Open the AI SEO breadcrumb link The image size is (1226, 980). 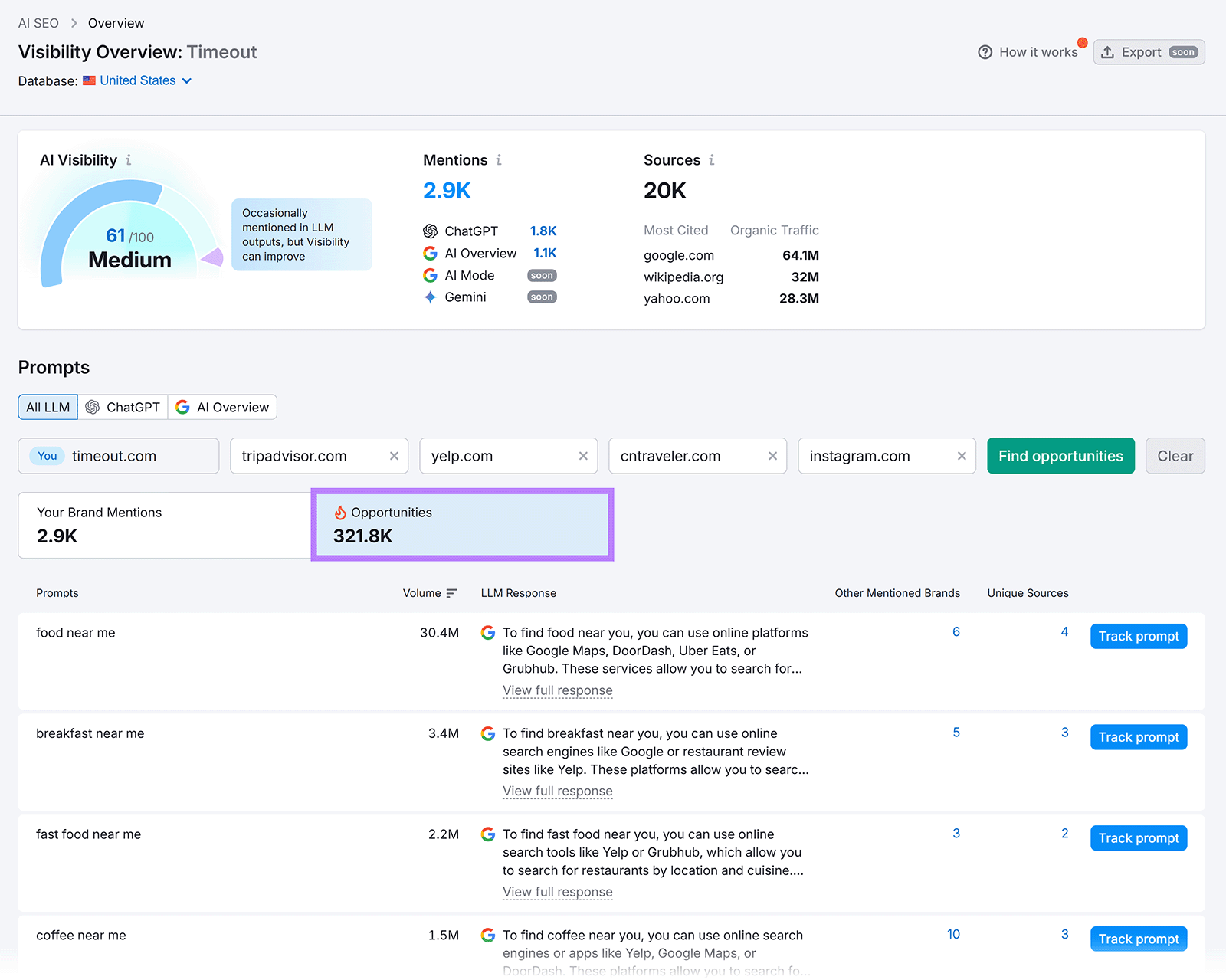38,23
